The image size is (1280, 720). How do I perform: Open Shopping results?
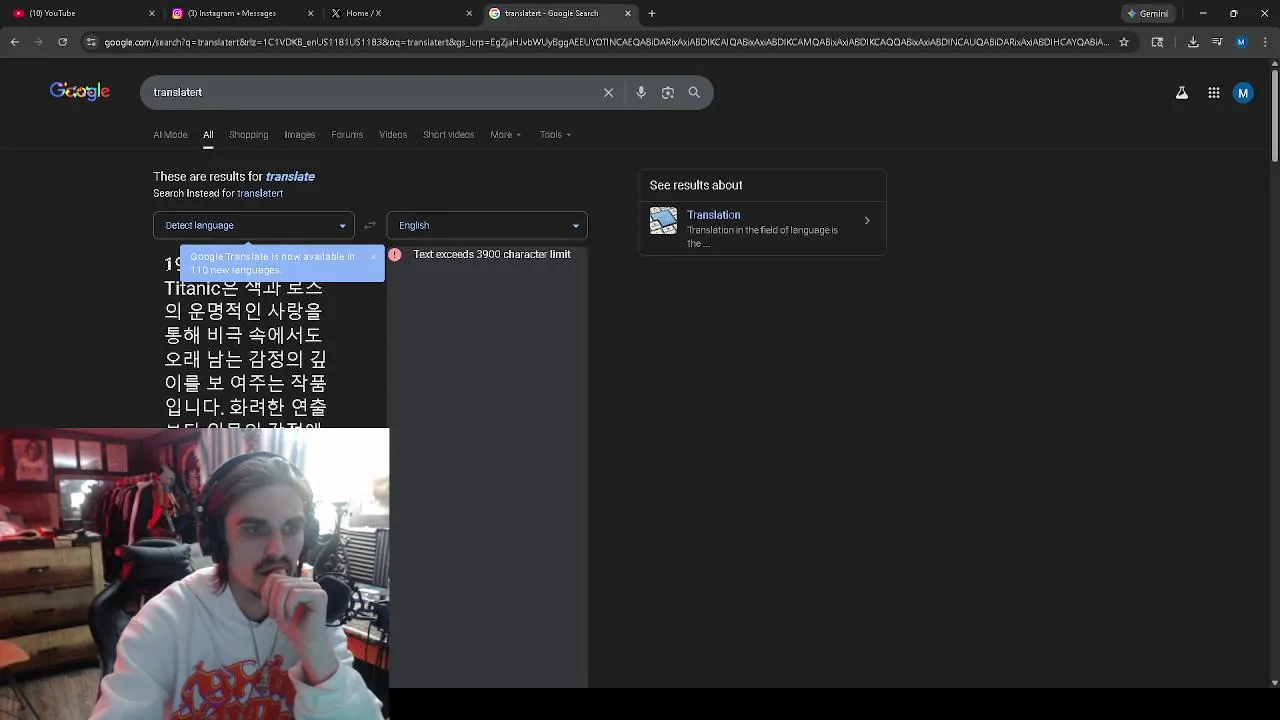(x=248, y=134)
